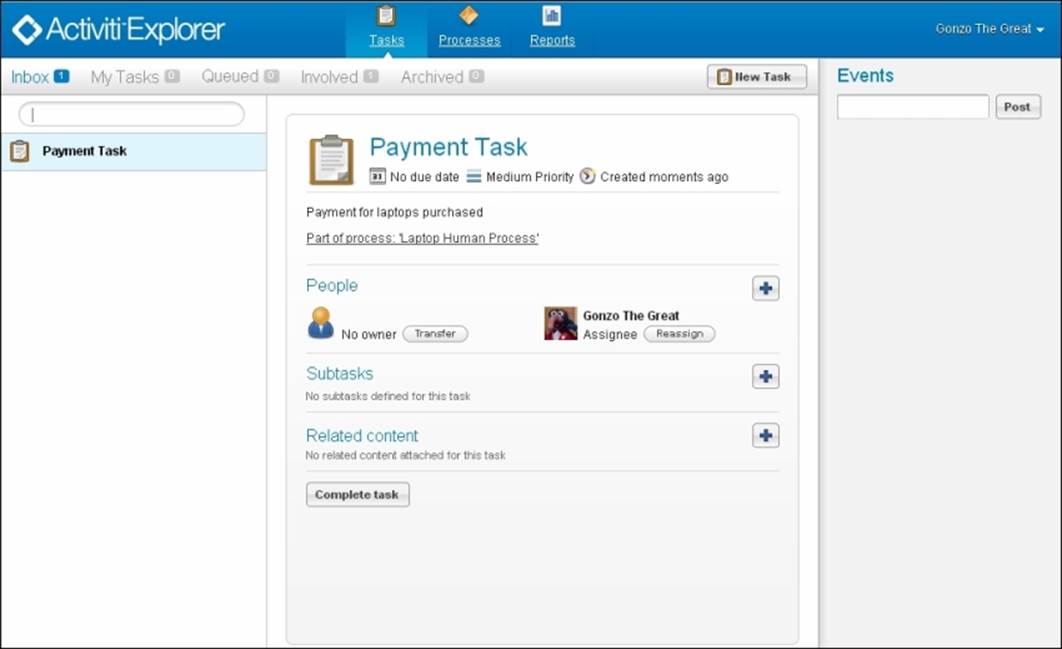The height and width of the screenshot is (649, 1062).
Task: Transfer ownership of the task
Action: click(x=435, y=334)
